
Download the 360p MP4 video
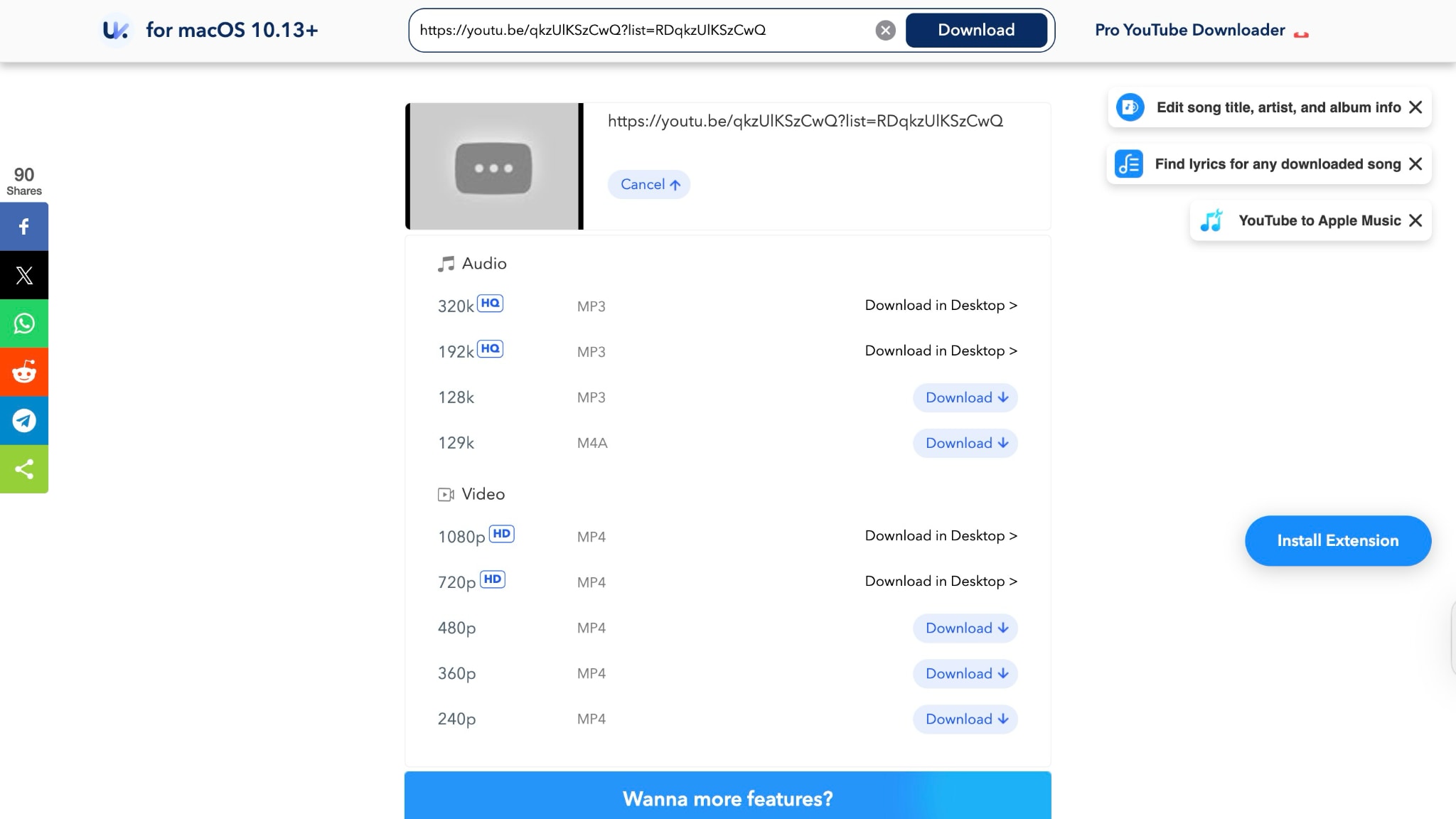[965, 673]
